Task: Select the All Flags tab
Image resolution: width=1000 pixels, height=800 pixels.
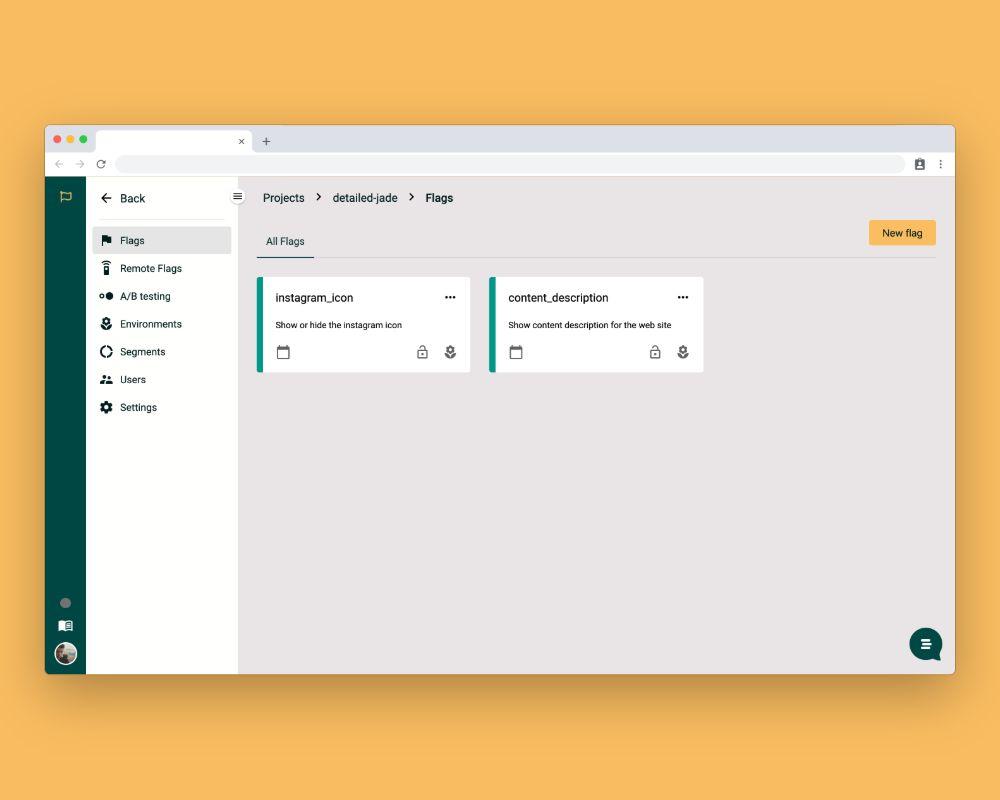Action: 285,241
